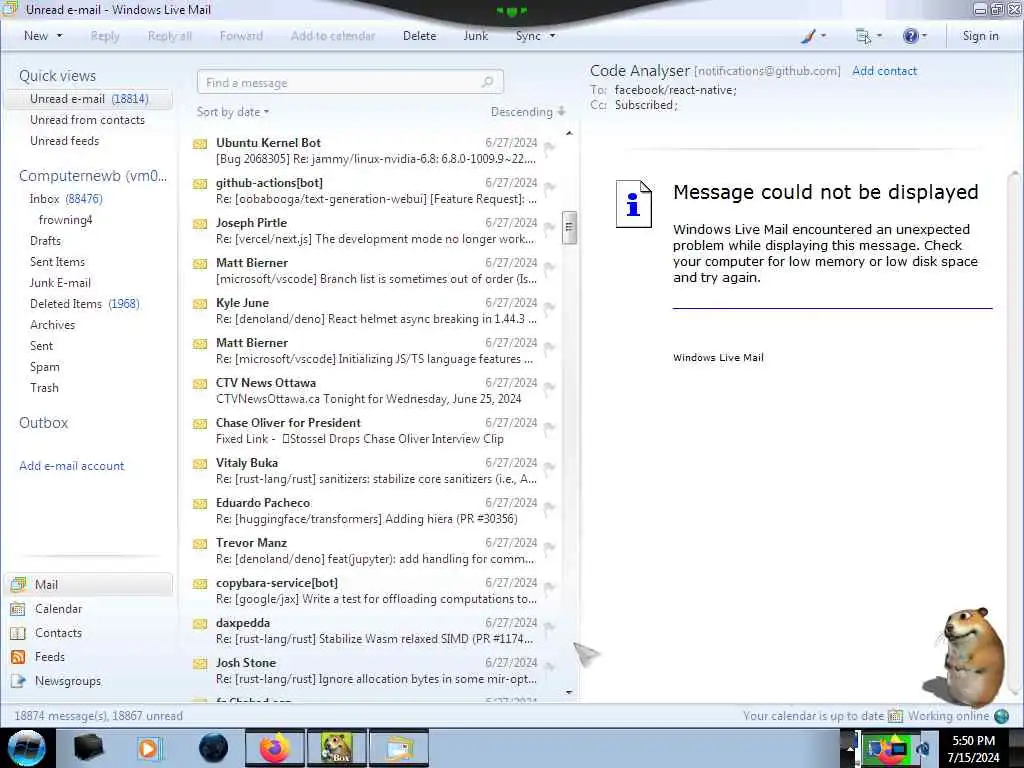Flag the github-actions[bot] message
This screenshot has height=768, width=1024.
point(549,188)
